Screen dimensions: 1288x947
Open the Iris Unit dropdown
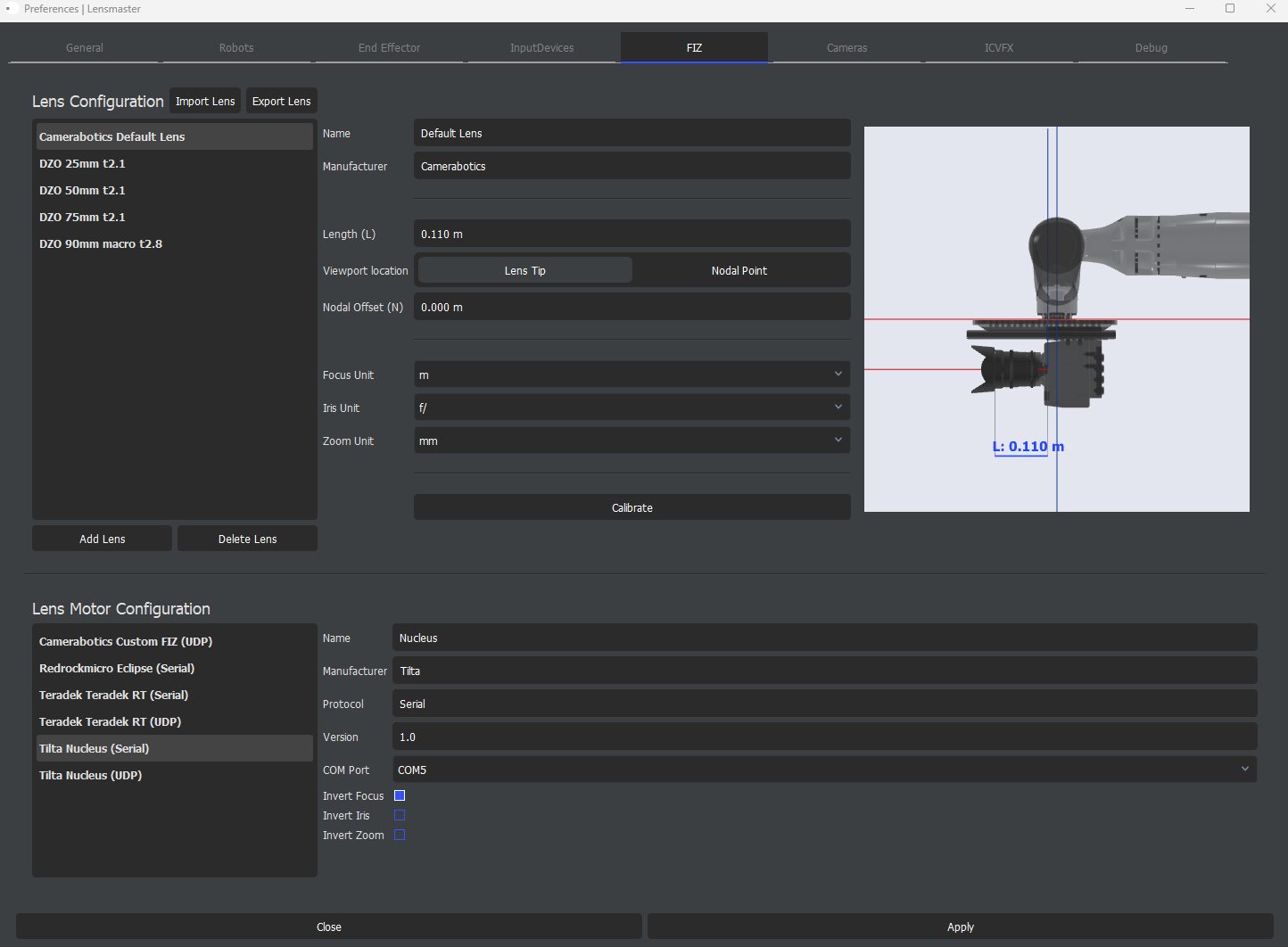(x=632, y=408)
